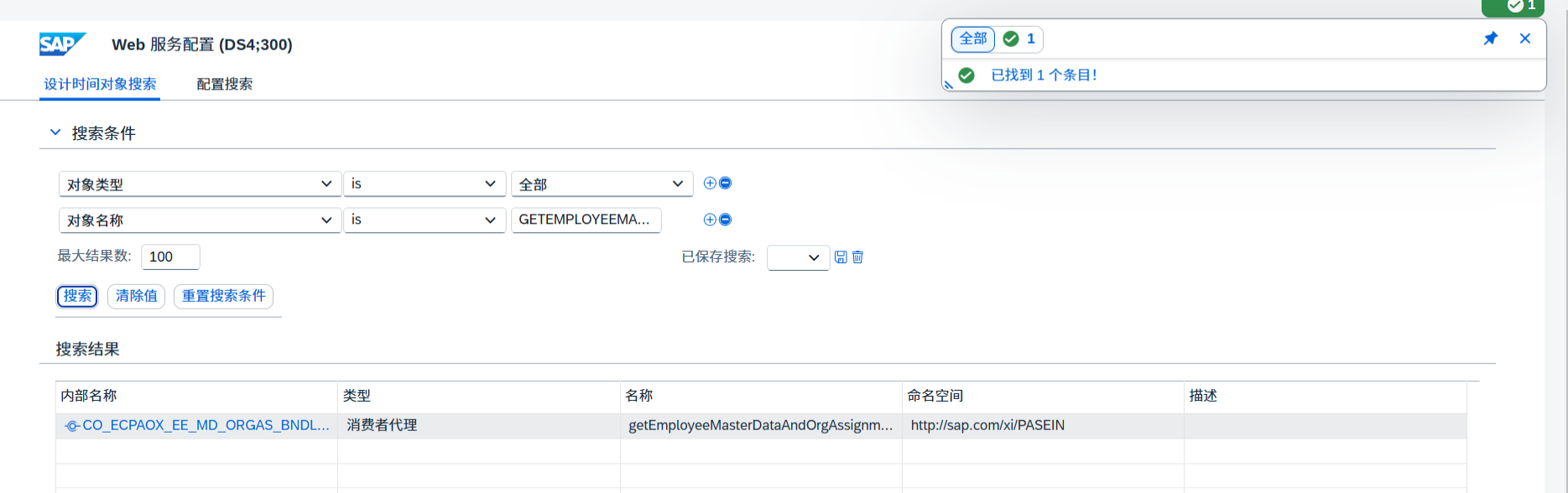
Task: Collapse the 搜索条件 section
Action: coord(55,132)
